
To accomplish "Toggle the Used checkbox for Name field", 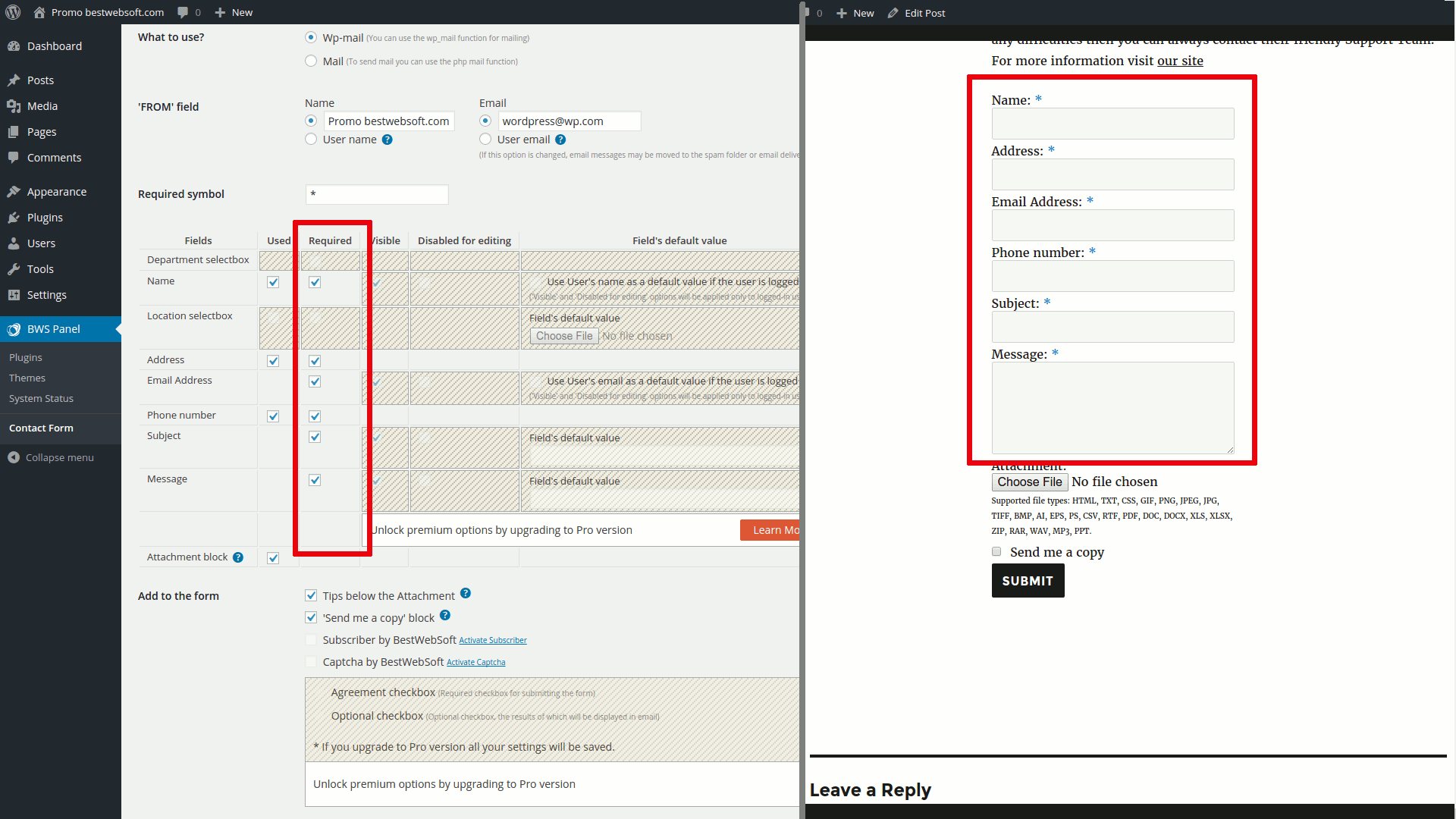I will click(x=273, y=282).
